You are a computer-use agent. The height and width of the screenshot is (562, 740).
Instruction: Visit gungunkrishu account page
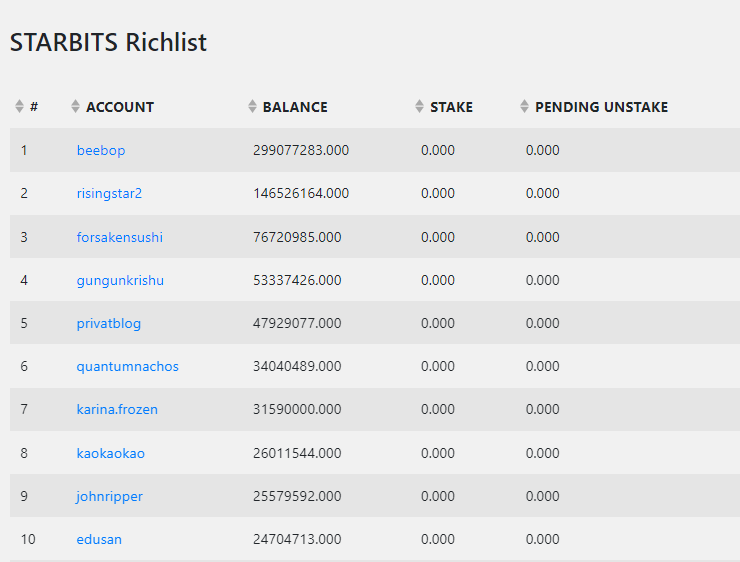point(120,280)
